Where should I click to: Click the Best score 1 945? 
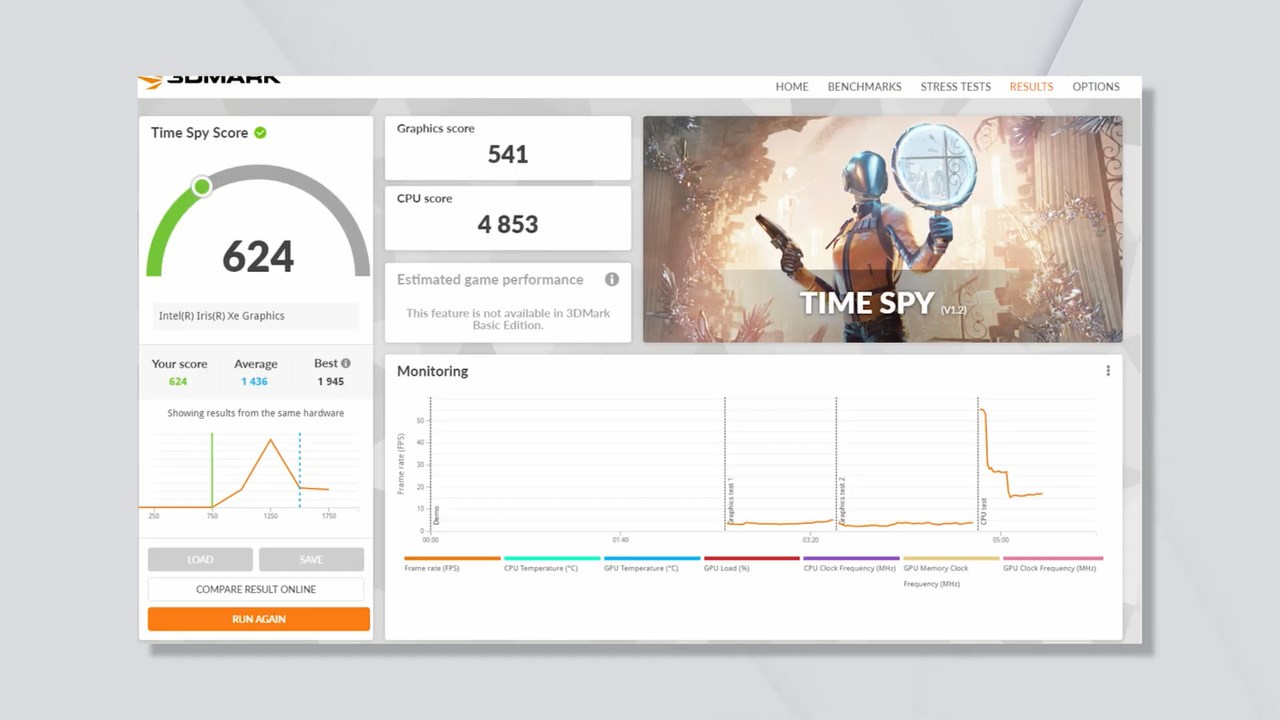pyautogui.click(x=331, y=382)
